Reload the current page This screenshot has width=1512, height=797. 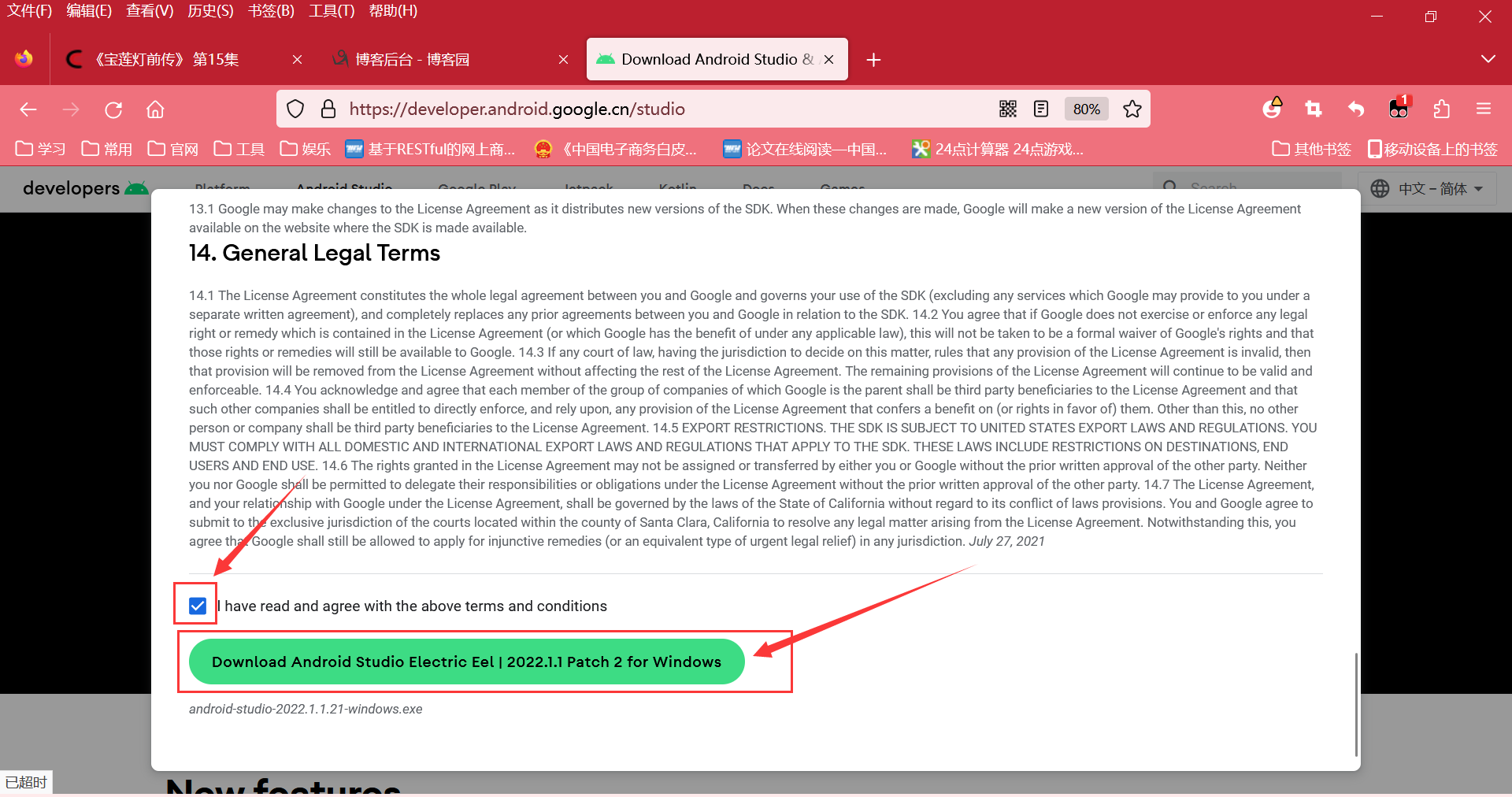point(113,109)
